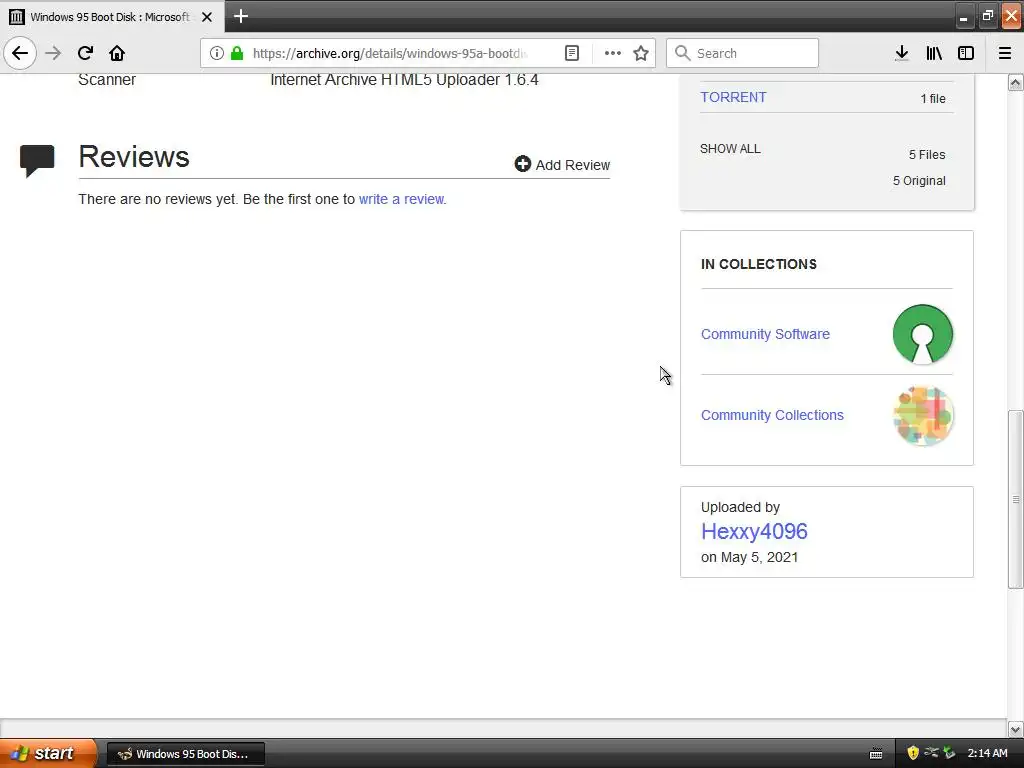Image resolution: width=1024 pixels, height=768 pixels.
Task: Click the vertical scrollbar up arrow
Action: pos(1015,82)
